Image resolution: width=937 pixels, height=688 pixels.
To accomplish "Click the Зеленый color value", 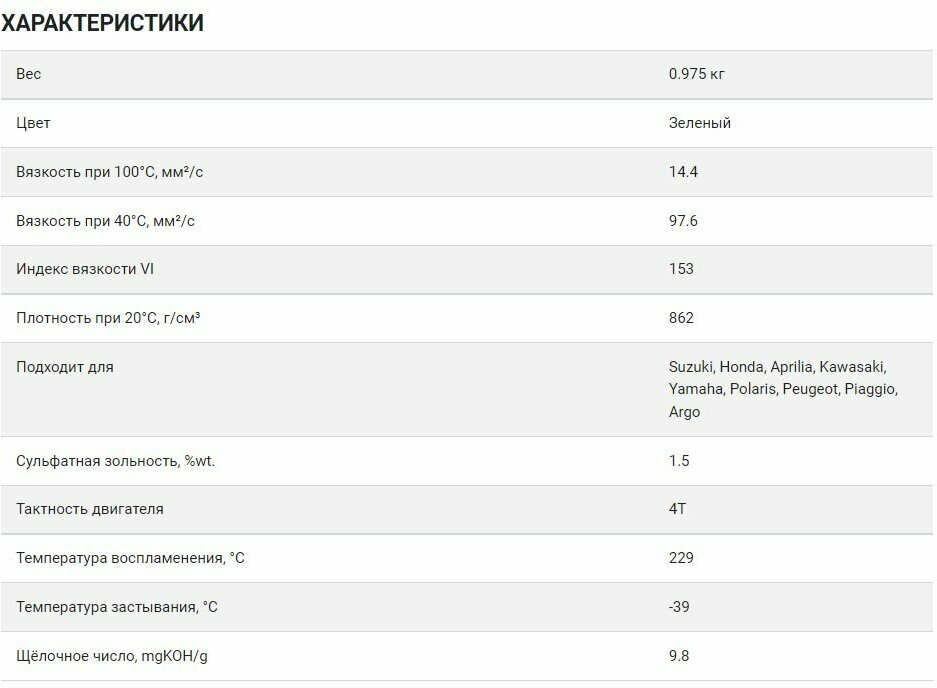I will tap(699, 123).
